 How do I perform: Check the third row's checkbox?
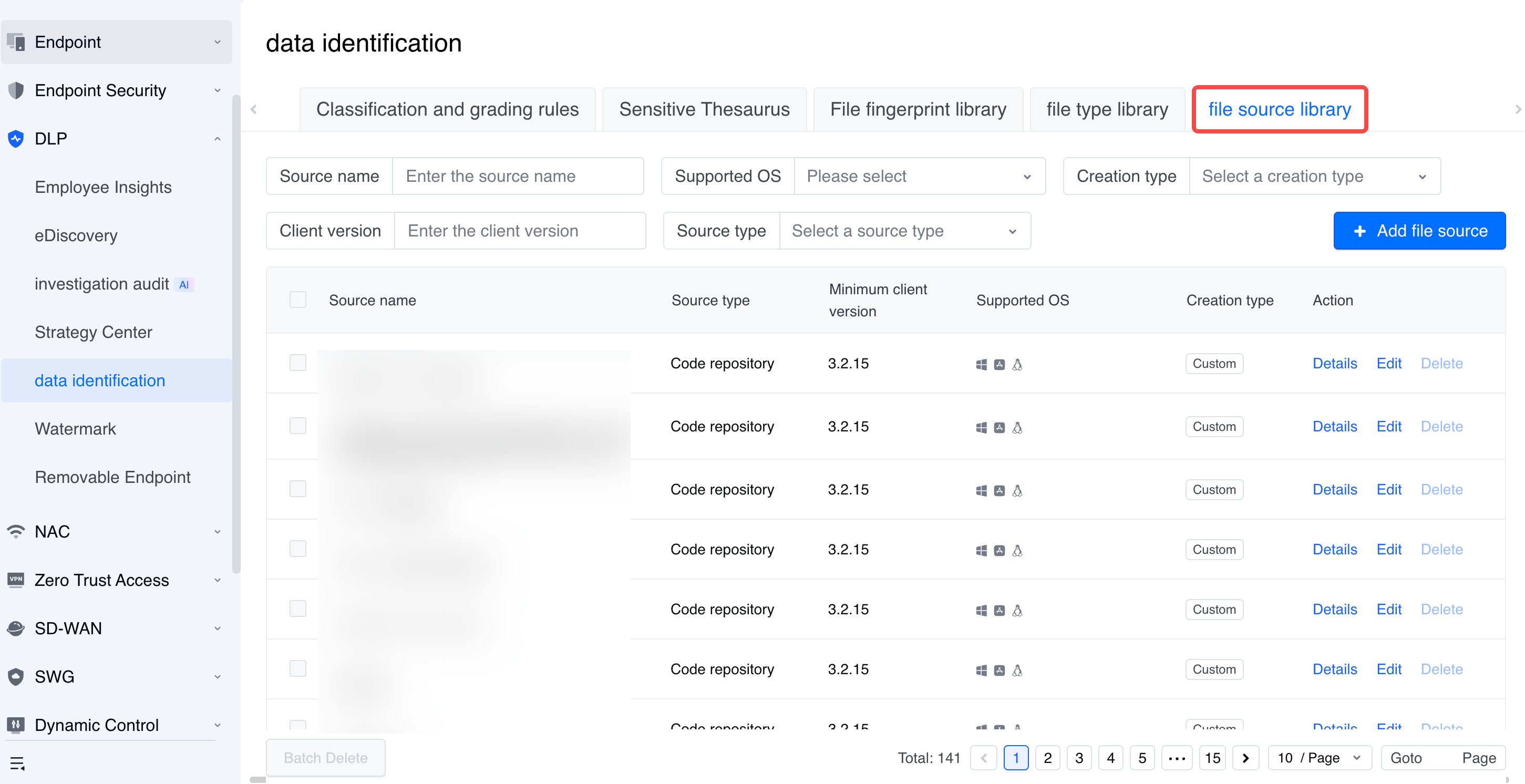298,489
